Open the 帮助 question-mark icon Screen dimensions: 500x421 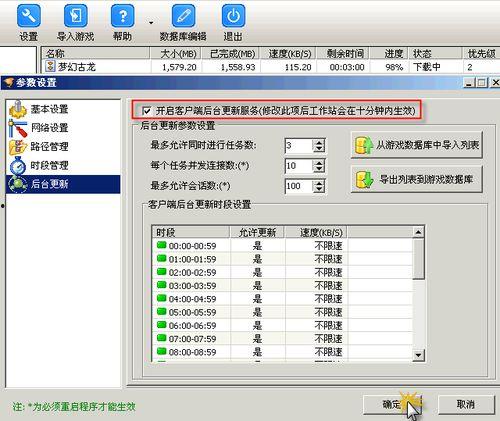coord(122,15)
